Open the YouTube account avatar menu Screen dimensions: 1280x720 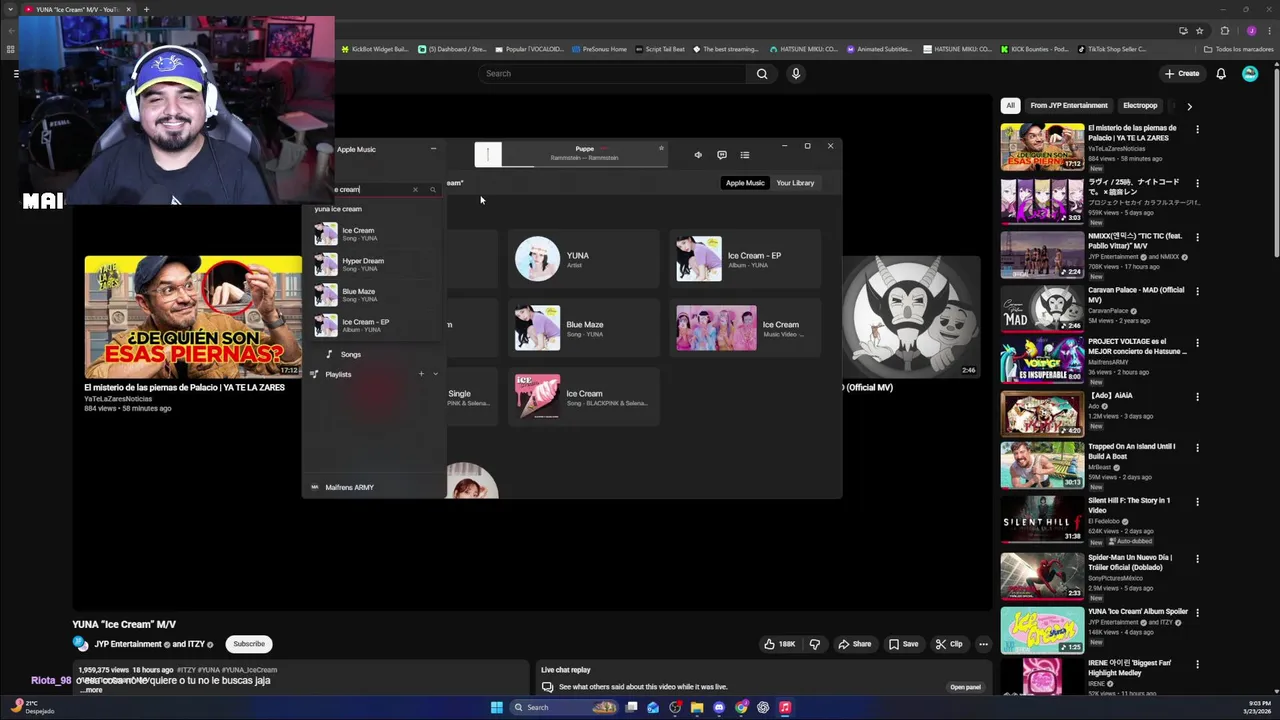[x=1250, y=73]
